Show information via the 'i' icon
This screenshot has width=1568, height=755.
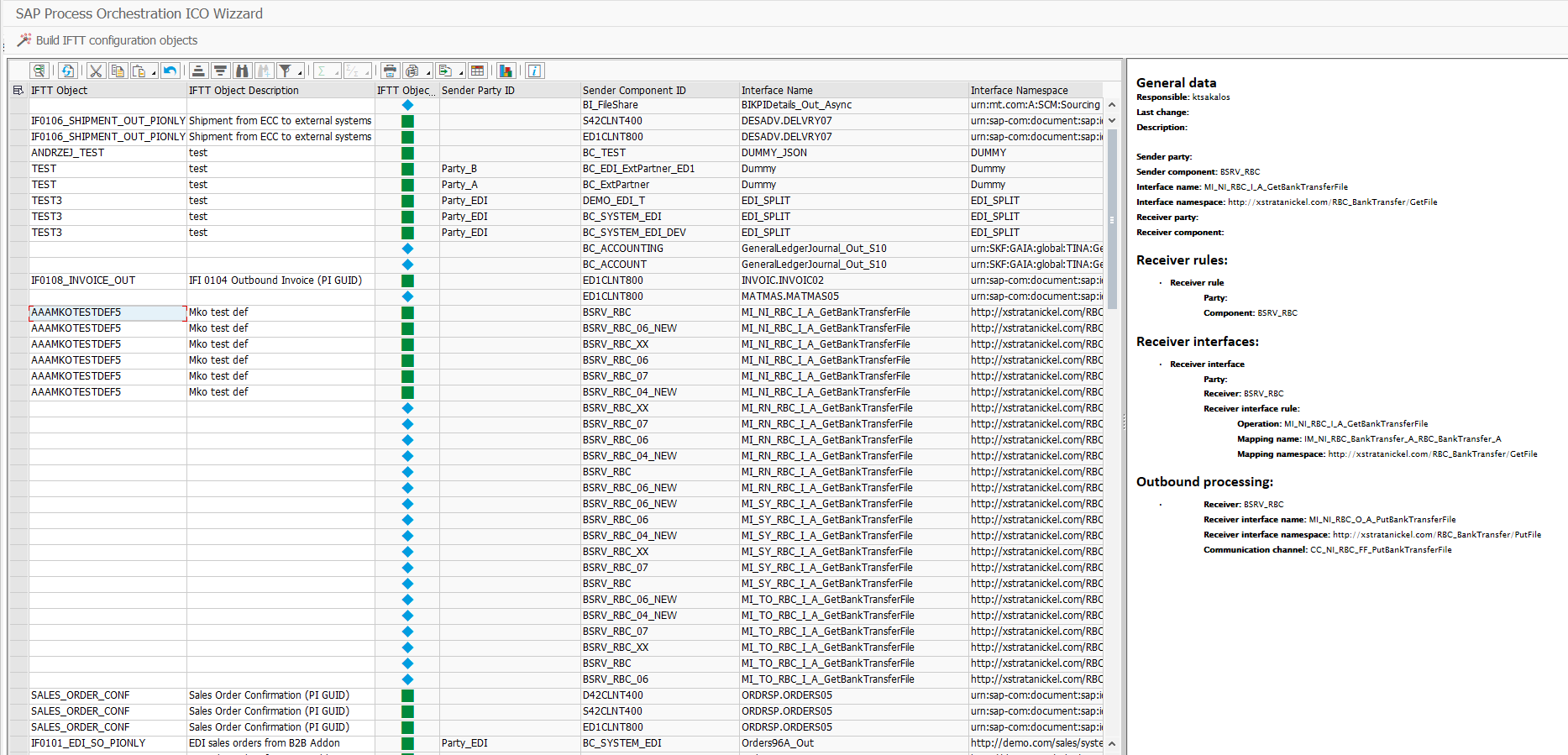point(534,71)
